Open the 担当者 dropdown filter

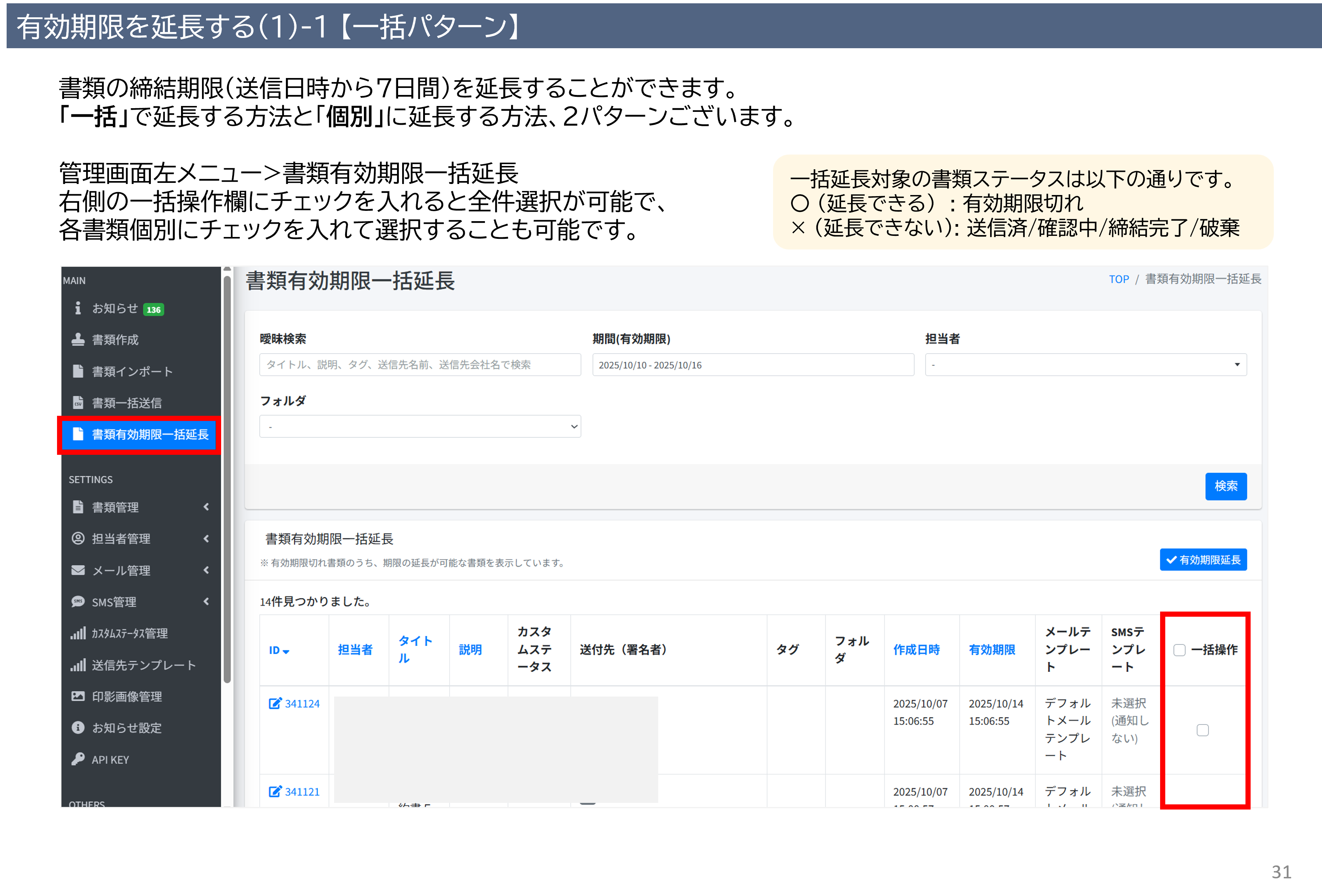click(1085, 365)
